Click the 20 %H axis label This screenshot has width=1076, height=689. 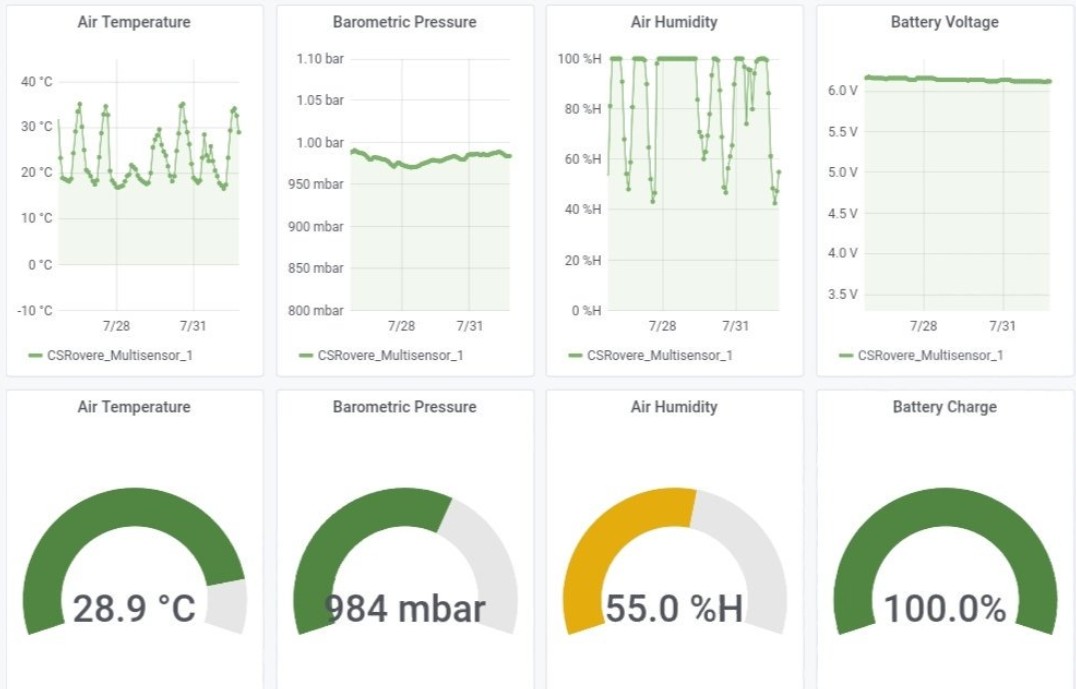pos(583,261)
